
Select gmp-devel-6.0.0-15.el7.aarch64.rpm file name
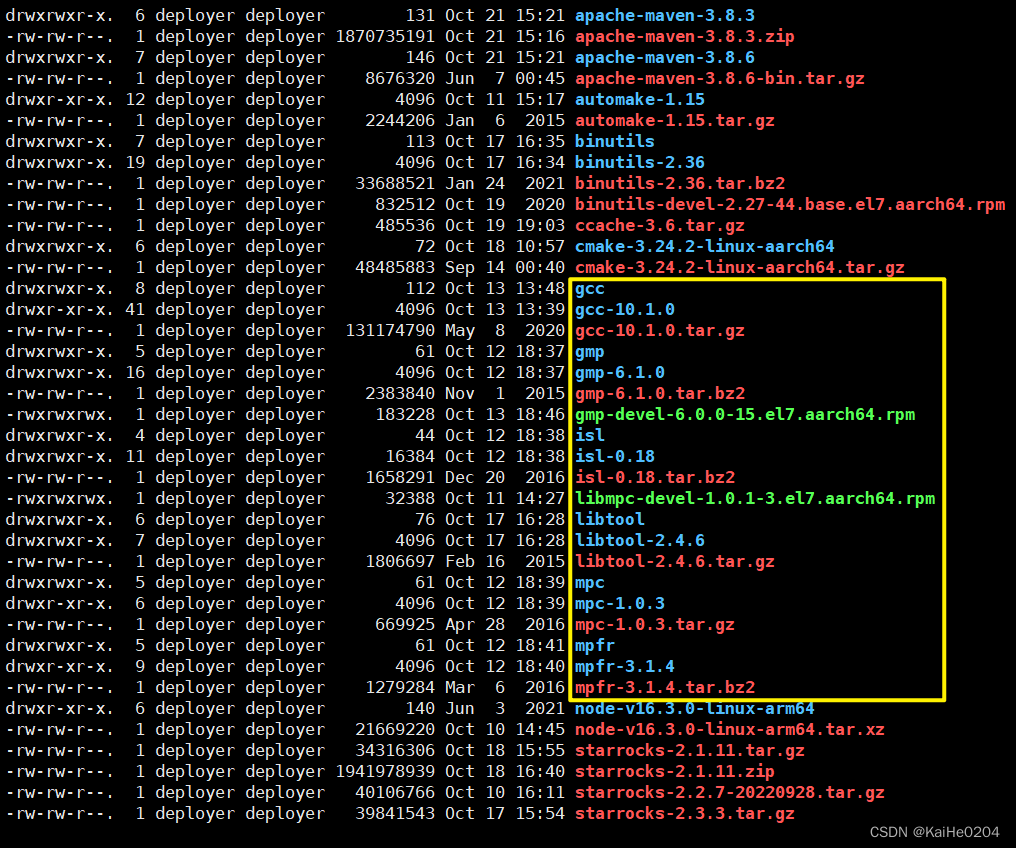[745, 414]
